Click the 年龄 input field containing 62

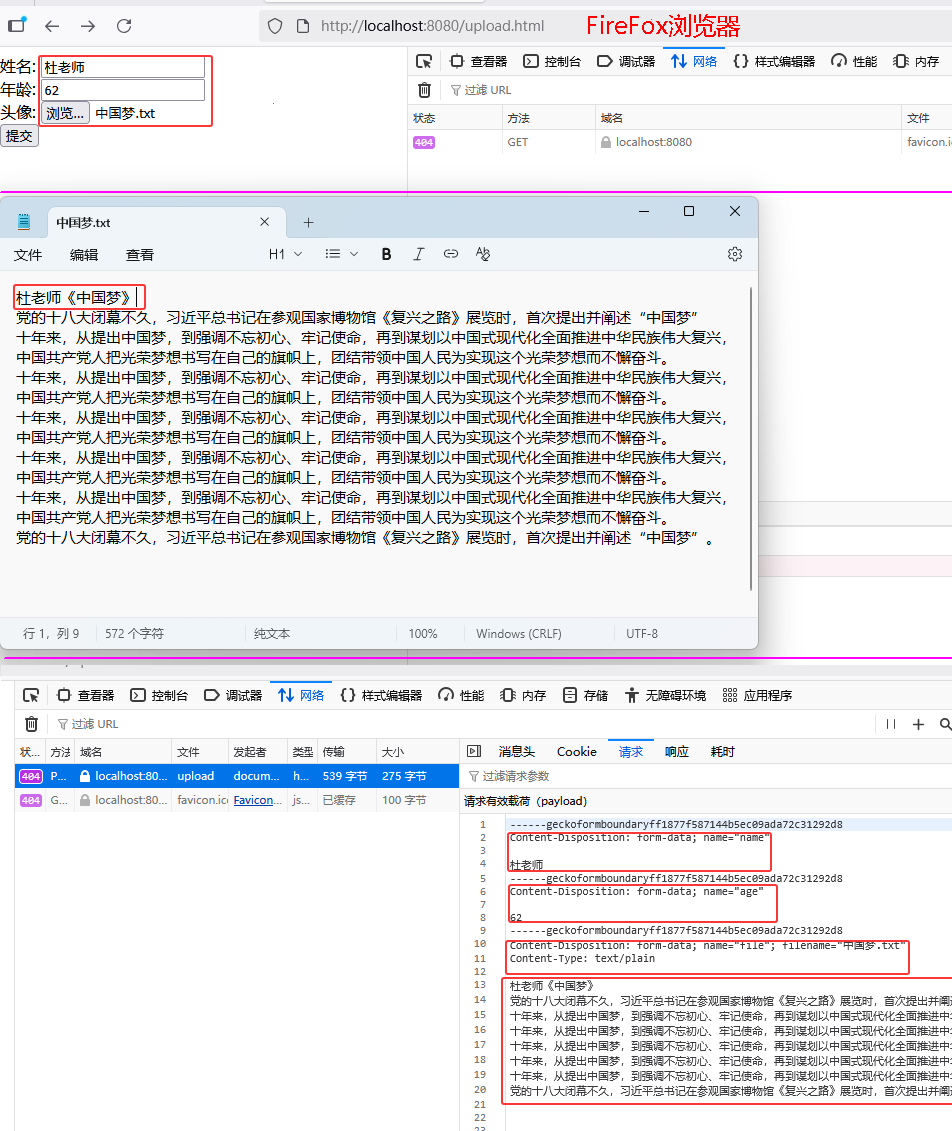point(122,90)
